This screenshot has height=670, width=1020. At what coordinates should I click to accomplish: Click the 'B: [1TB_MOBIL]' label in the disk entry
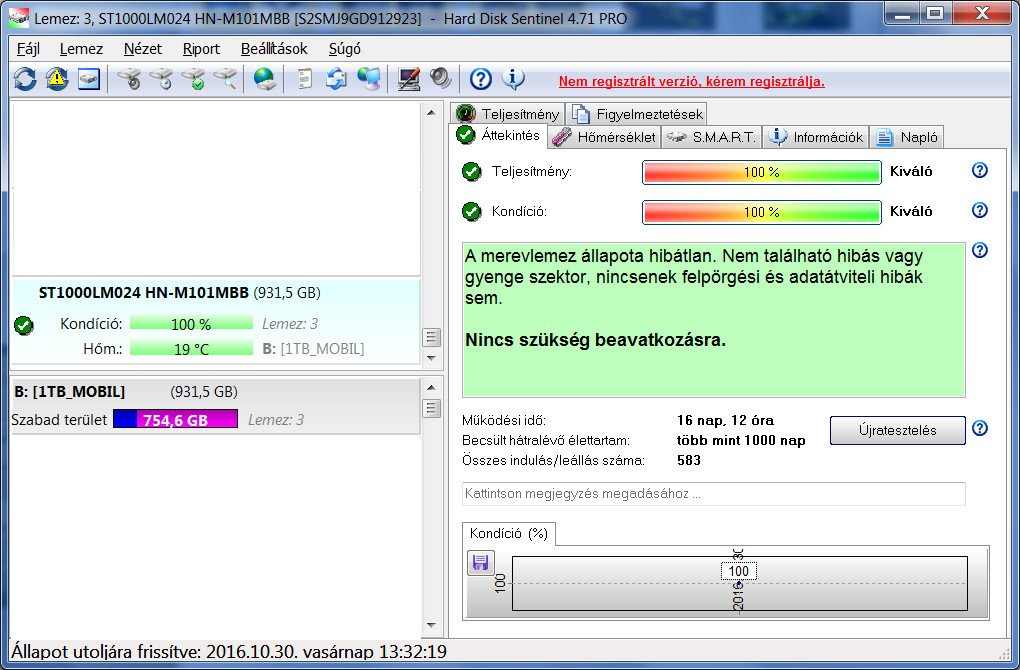point(313,349)
